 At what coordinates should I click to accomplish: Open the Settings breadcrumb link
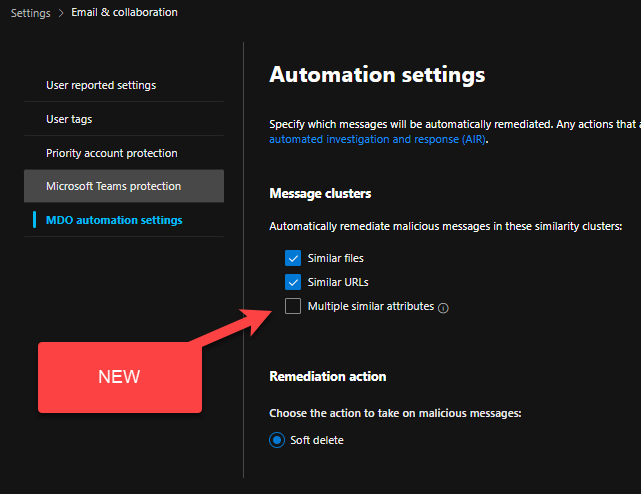[31, 13]
